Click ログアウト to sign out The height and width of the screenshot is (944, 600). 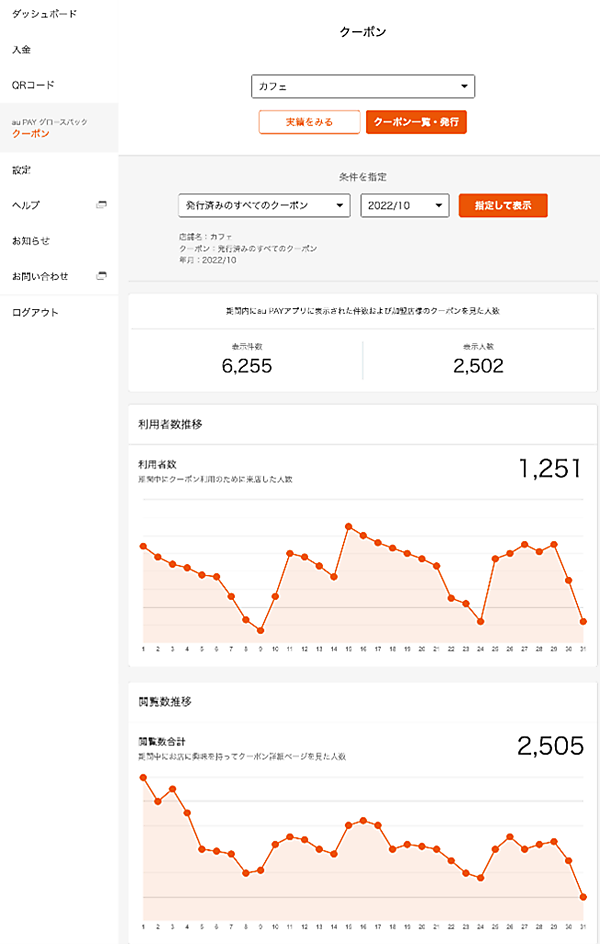coord(36,312)
